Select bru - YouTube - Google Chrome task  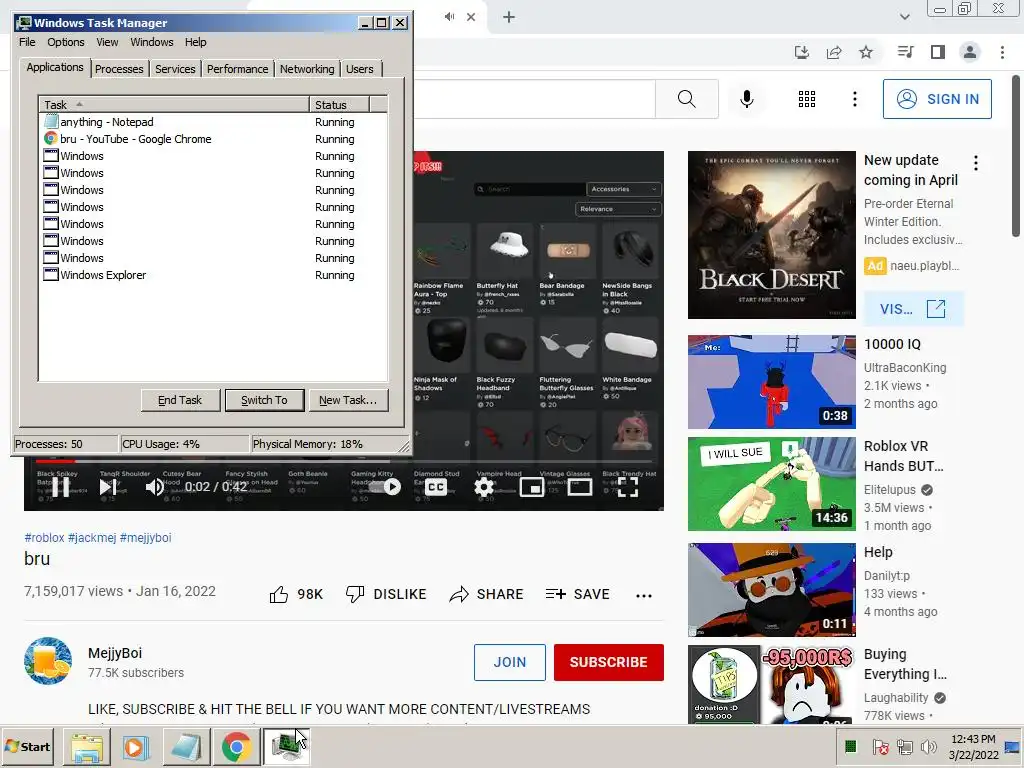[x=213, y=139]
